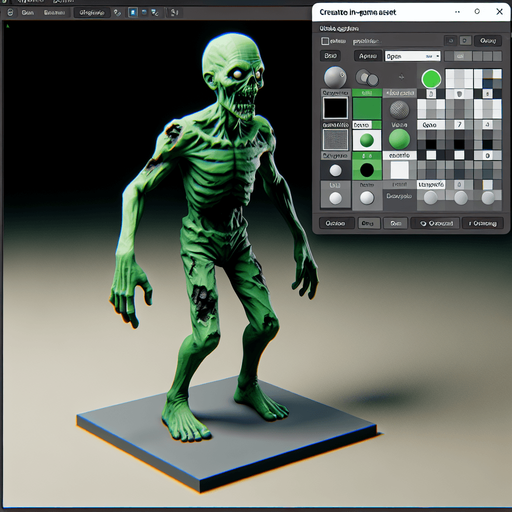The image size is (512, 512).
Task: Click the dark pill-shaped button in the top toolbar
Action: [x=92, y=13]
